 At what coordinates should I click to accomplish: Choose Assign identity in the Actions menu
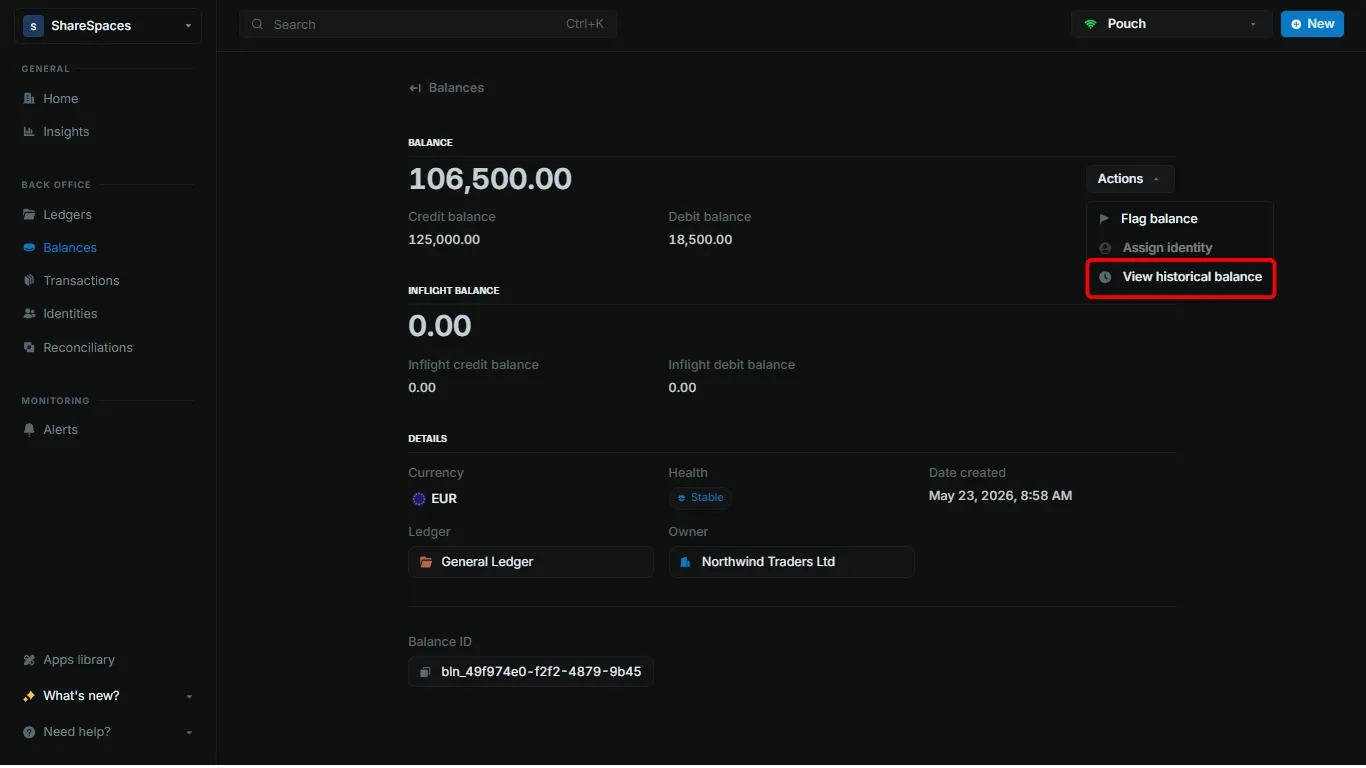(1180, 248)
